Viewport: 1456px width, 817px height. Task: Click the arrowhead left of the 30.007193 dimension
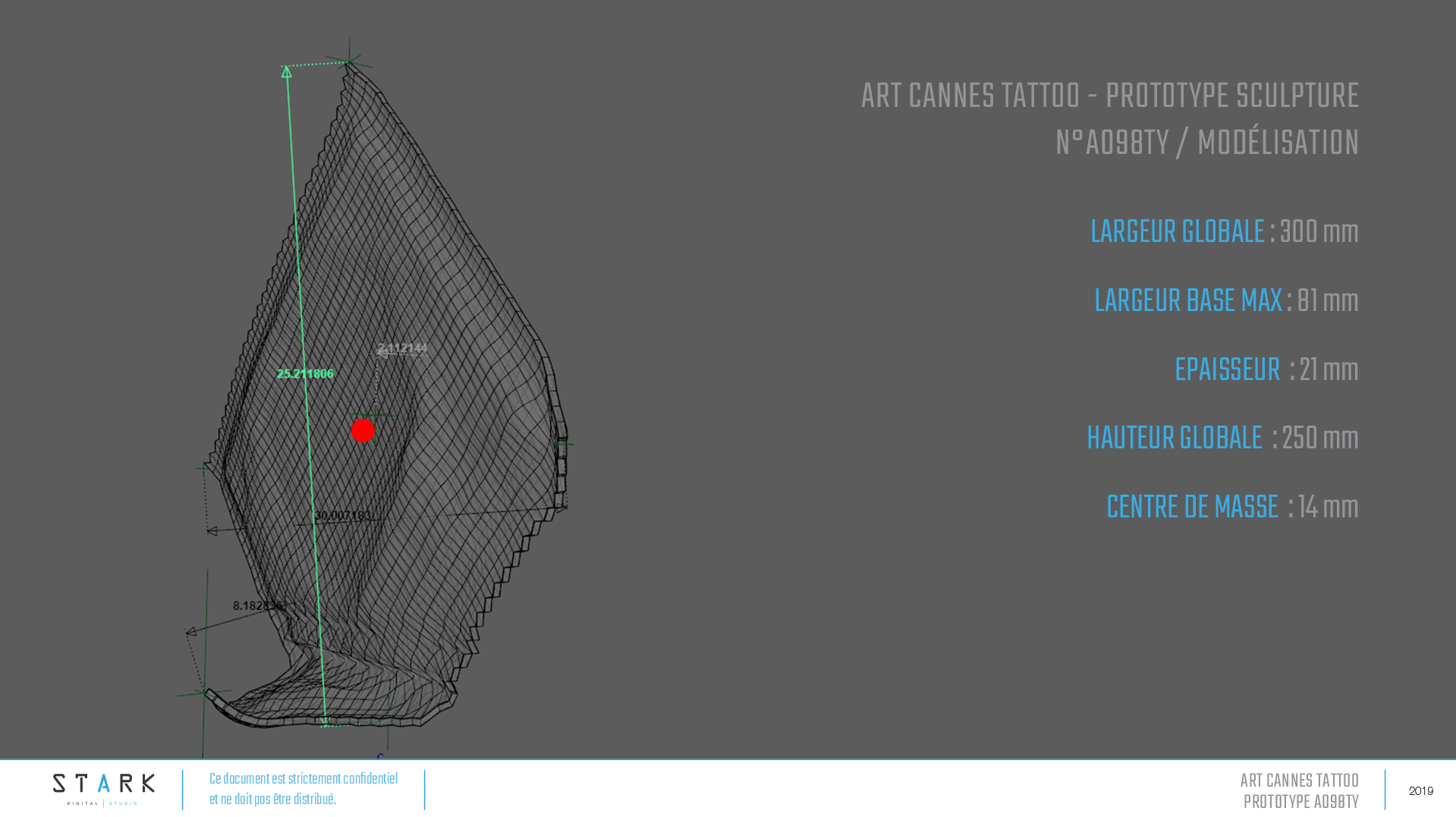(212, 531)
